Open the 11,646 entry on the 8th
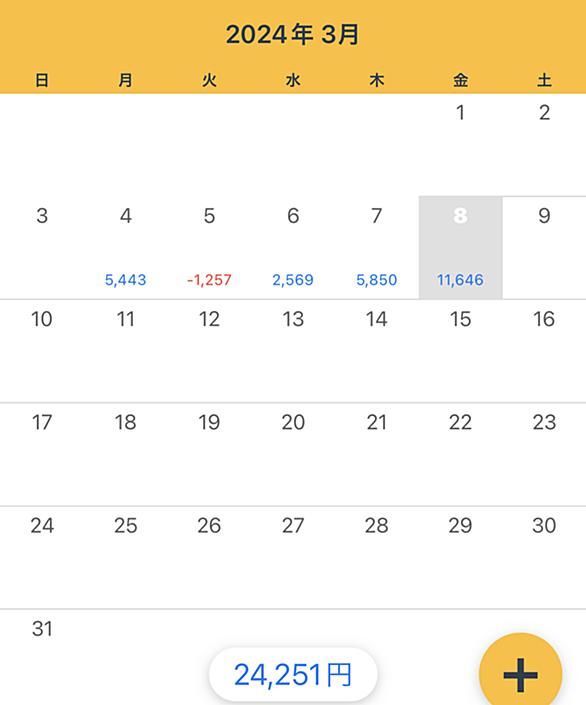This screenshot has height=705, width=586. (461, 280)
